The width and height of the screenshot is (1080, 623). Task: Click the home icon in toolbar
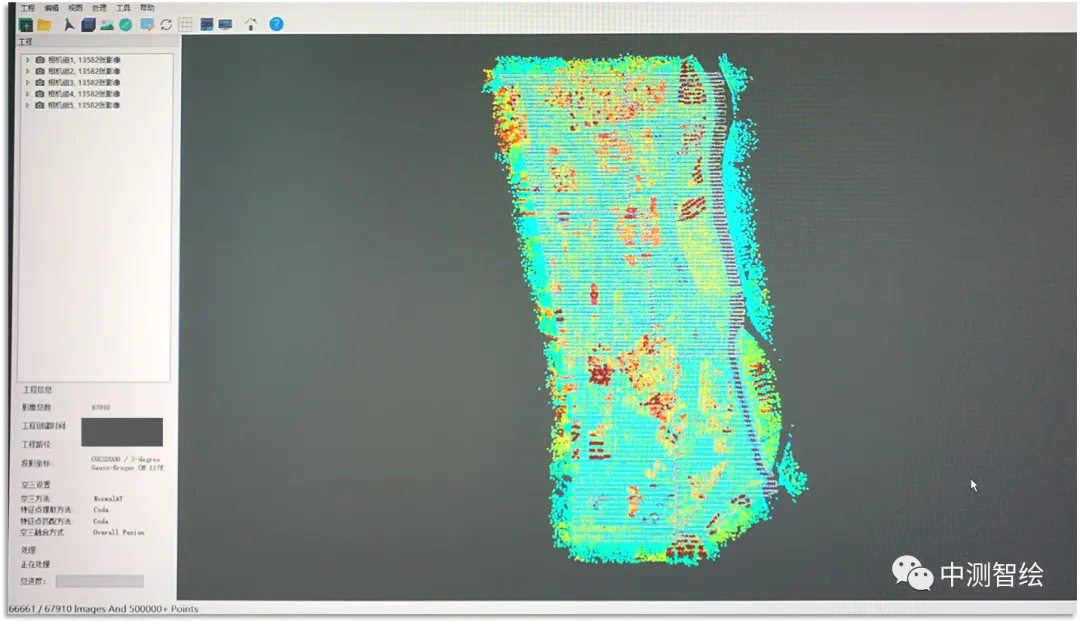pos(250,24)
